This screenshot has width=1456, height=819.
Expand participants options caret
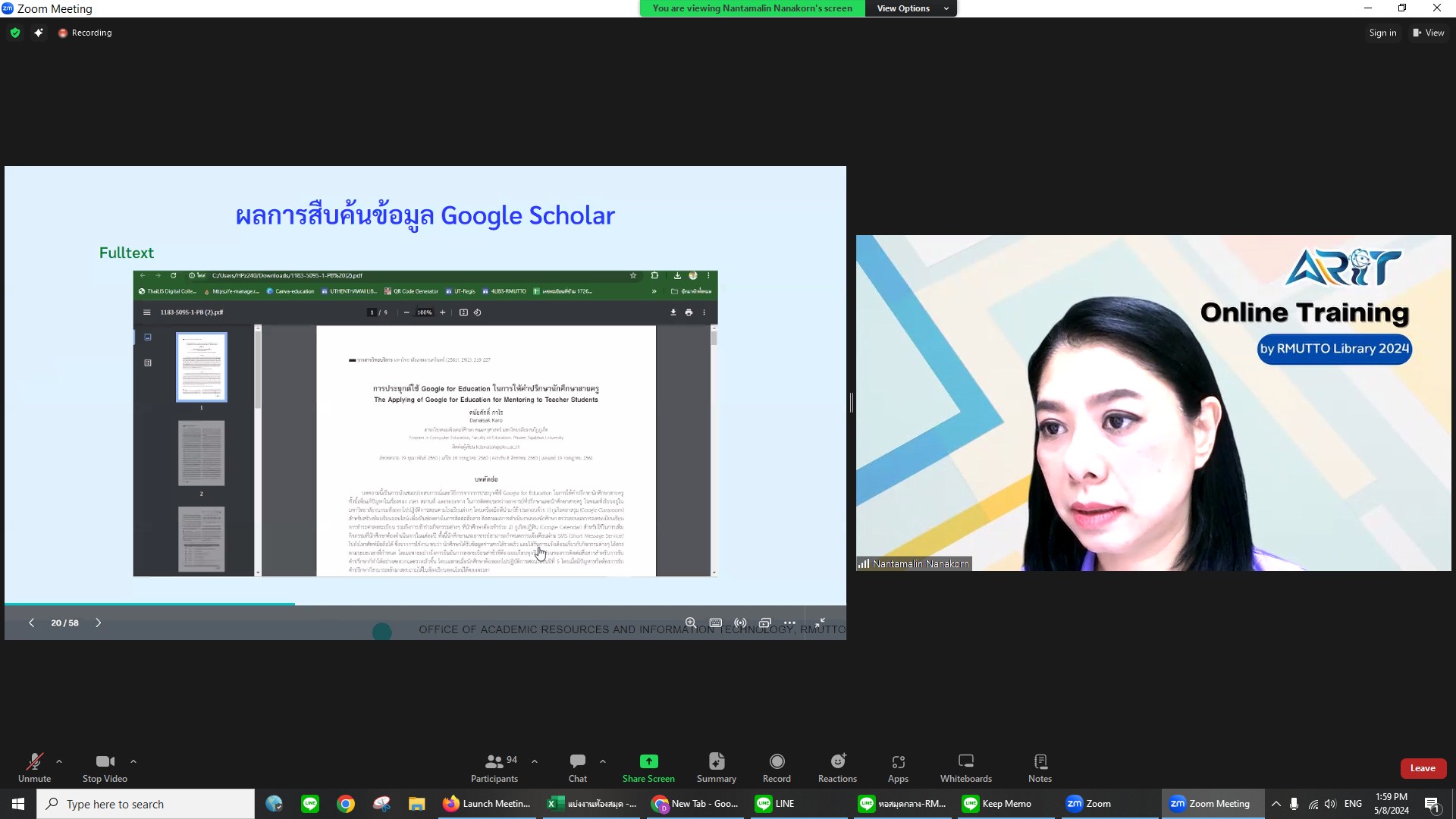coord(535,761)
